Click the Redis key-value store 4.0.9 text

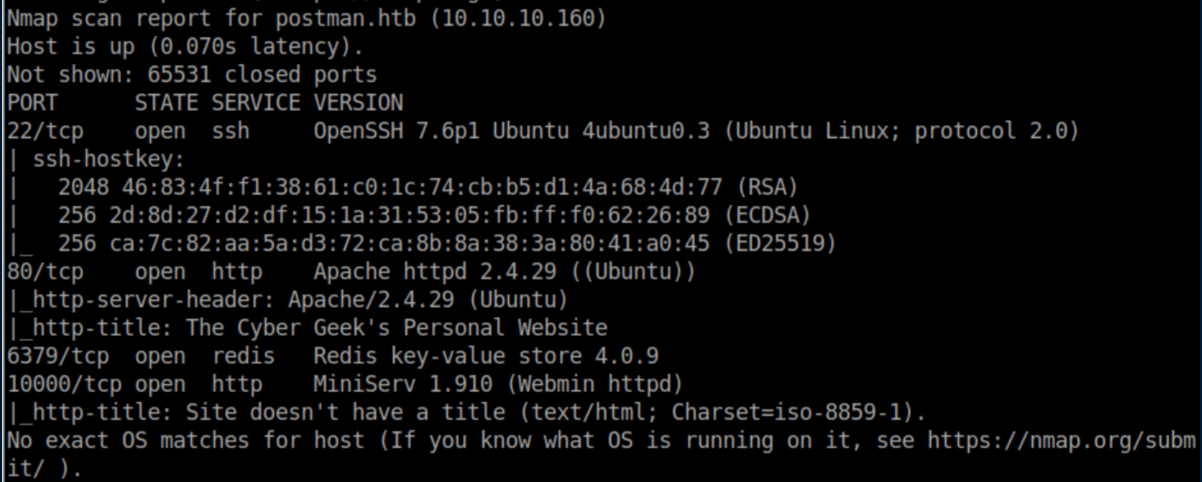pos(485,356)
